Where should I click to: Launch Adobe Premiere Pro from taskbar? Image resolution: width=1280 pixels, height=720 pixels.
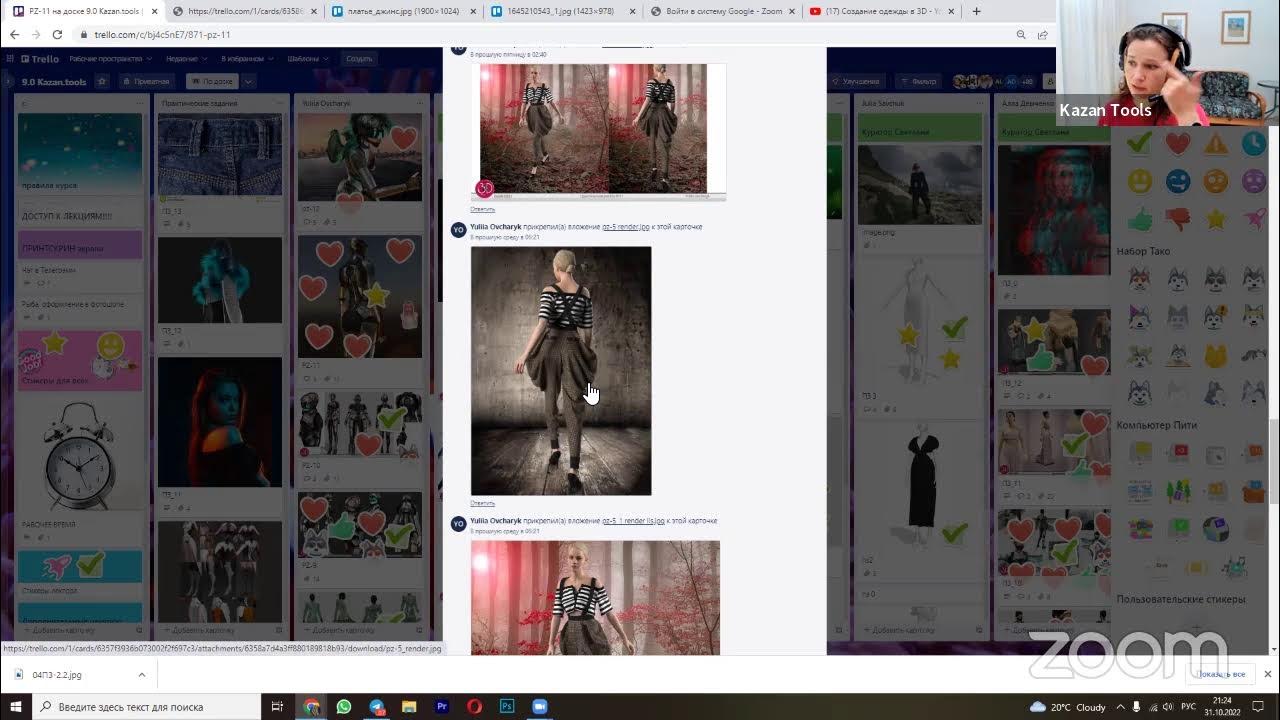point(442,706)
